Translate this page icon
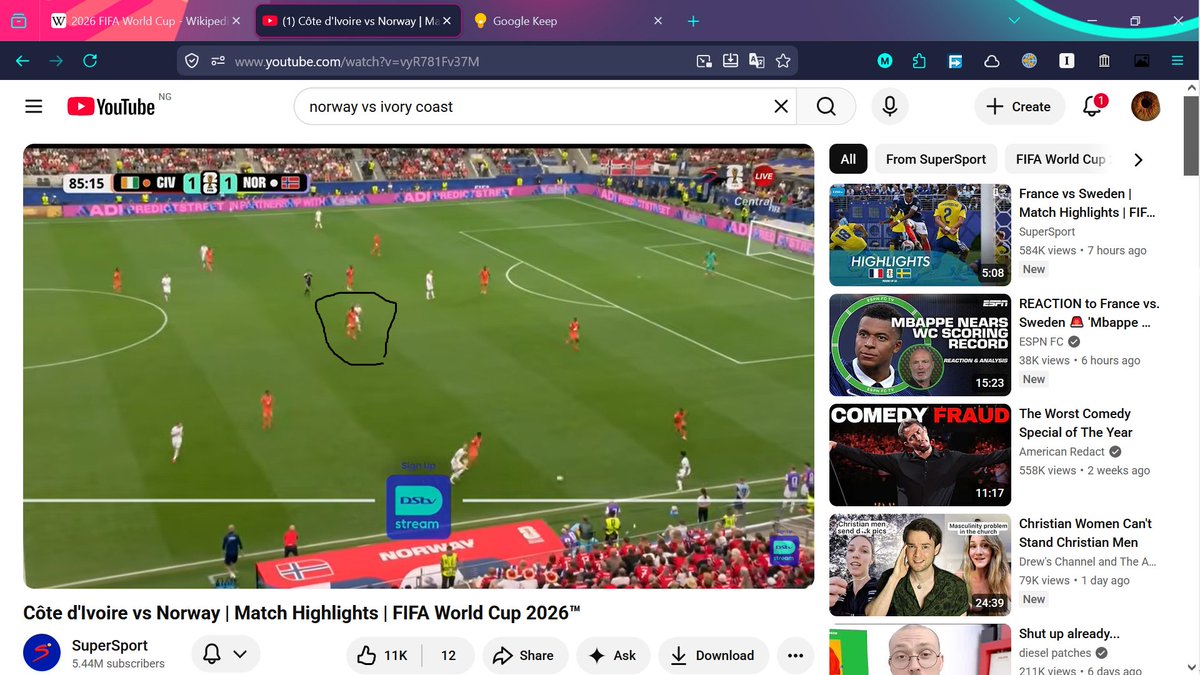Viewport: 1200px width, 675px height. pyautogui.click(x=757, y=61)
